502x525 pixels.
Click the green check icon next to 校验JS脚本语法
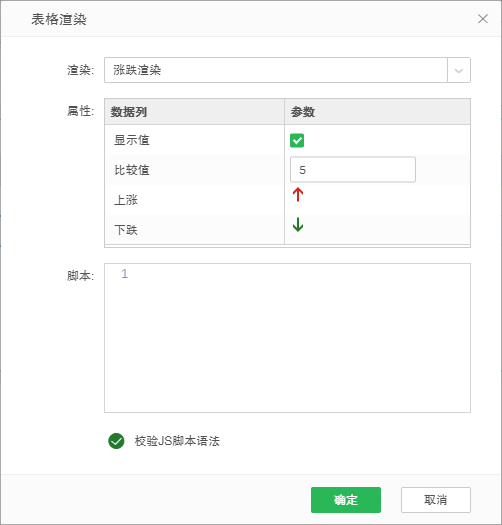116,441
